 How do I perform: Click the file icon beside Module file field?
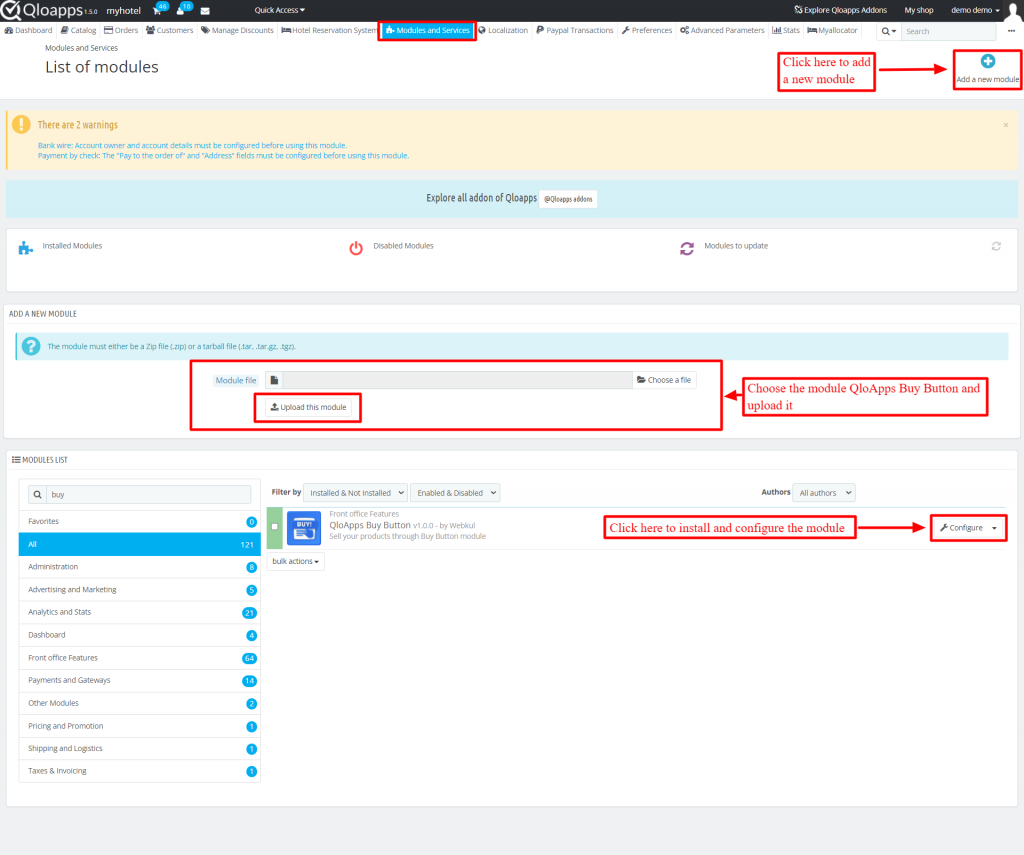coord(274,380)
